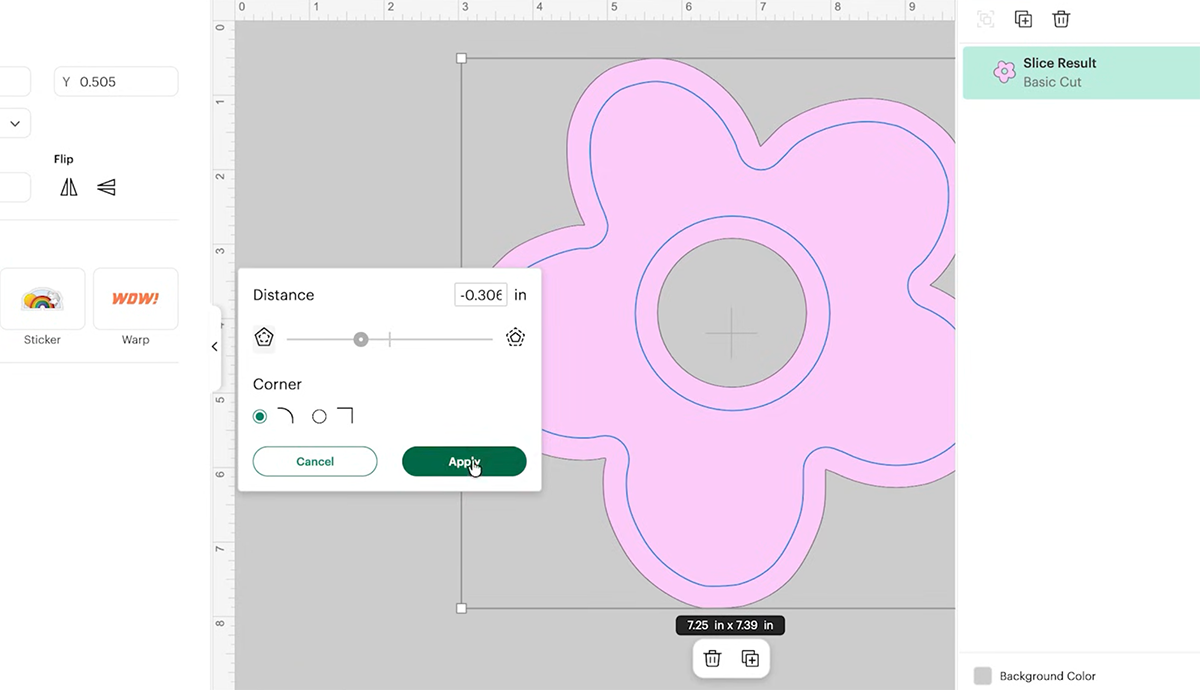Image resolution: width=1200 pixels, height=690 pixels.
Task: Click the Slice Result flower thumbnail
Action: coord(1004,72)
